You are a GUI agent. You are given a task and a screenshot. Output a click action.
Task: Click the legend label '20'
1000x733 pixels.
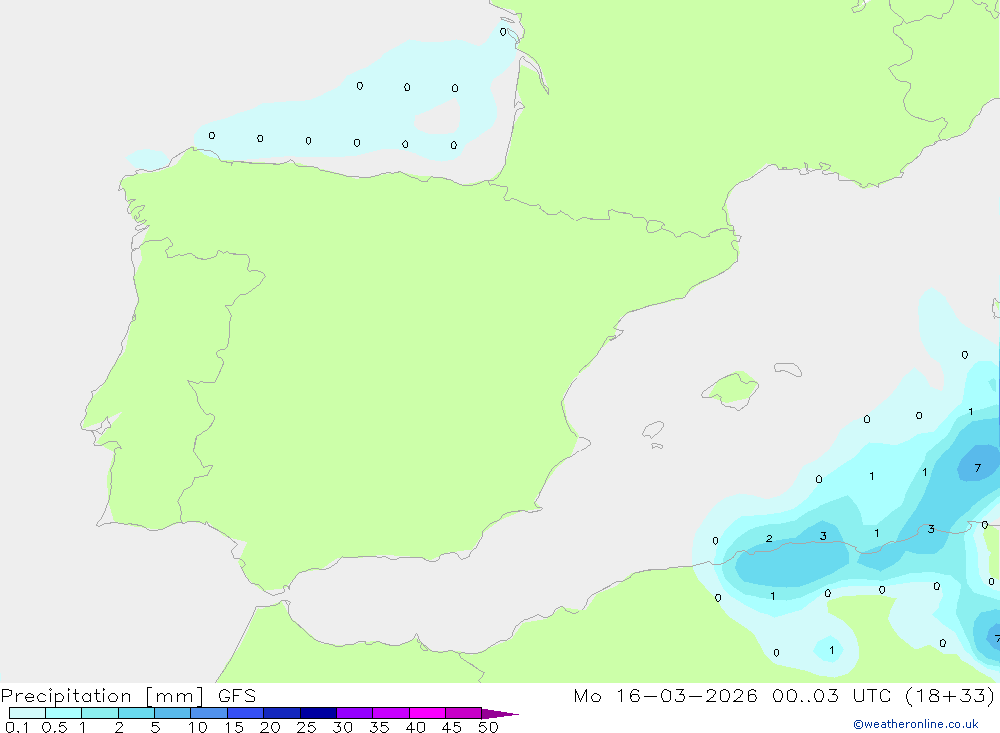point(270,727)
